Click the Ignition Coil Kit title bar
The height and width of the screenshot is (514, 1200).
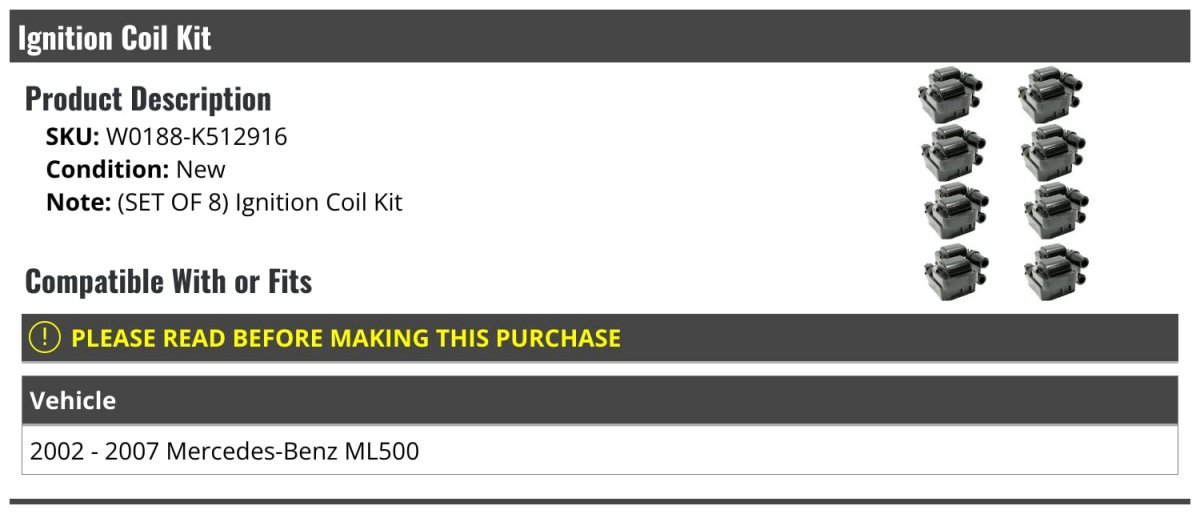click(115, 38)
